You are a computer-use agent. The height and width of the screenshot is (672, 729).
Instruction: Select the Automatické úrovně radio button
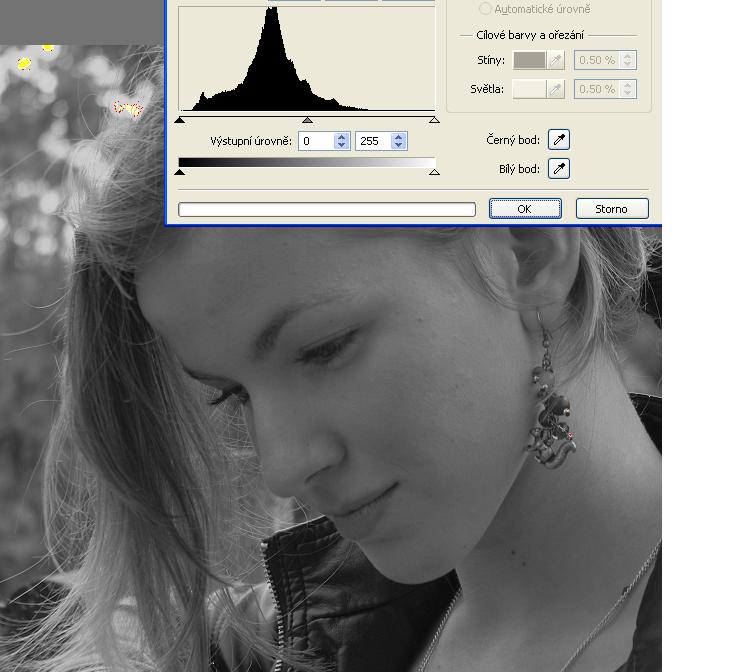(x=486, y=9)
